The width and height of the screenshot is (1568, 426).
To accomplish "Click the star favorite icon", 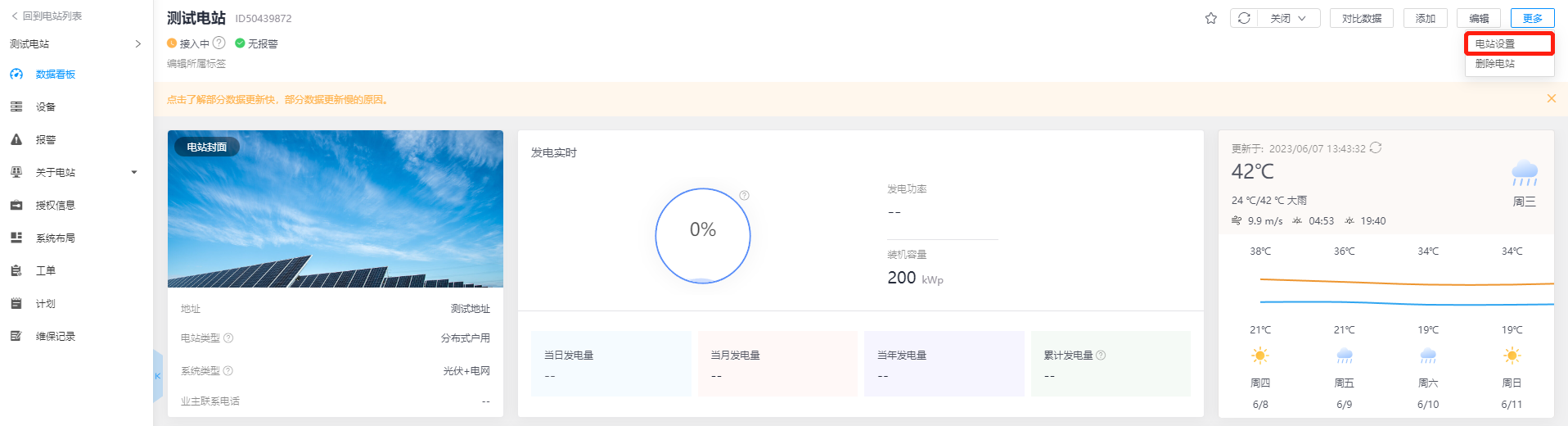I will click(1210, 18).
